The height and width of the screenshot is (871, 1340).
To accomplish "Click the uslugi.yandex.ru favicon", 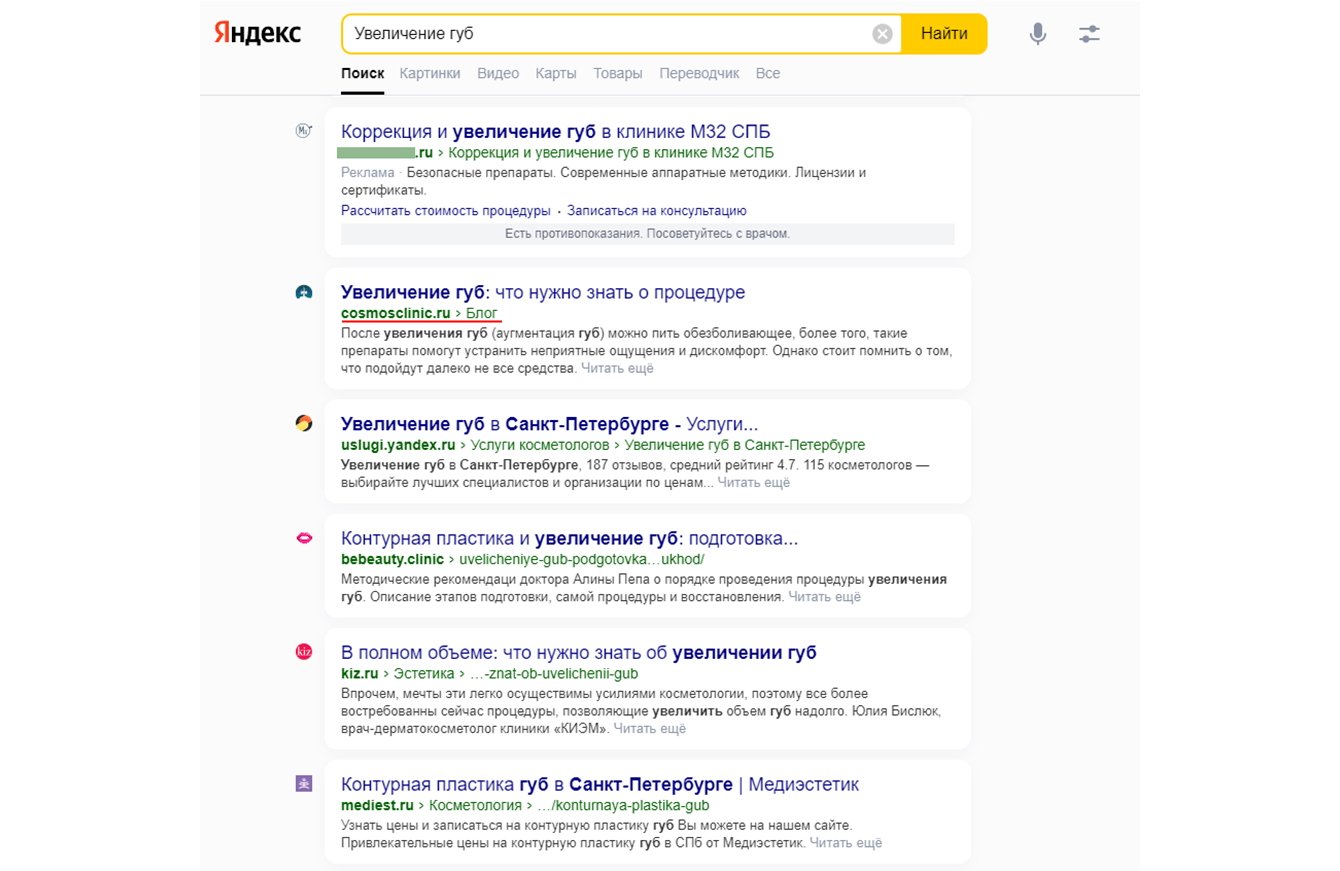I will pyautogui.click(x=304, y=423).
